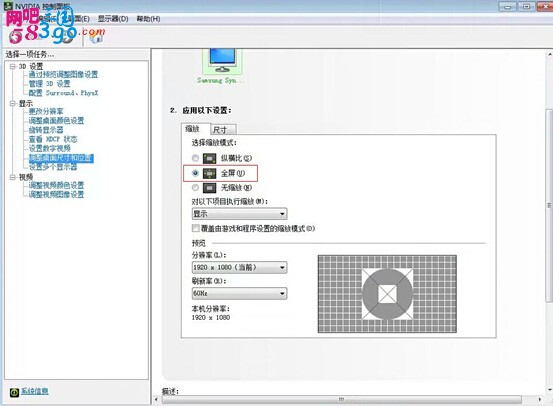
Task: Switch to the 缩放 tab
Action: click(196, 129)
